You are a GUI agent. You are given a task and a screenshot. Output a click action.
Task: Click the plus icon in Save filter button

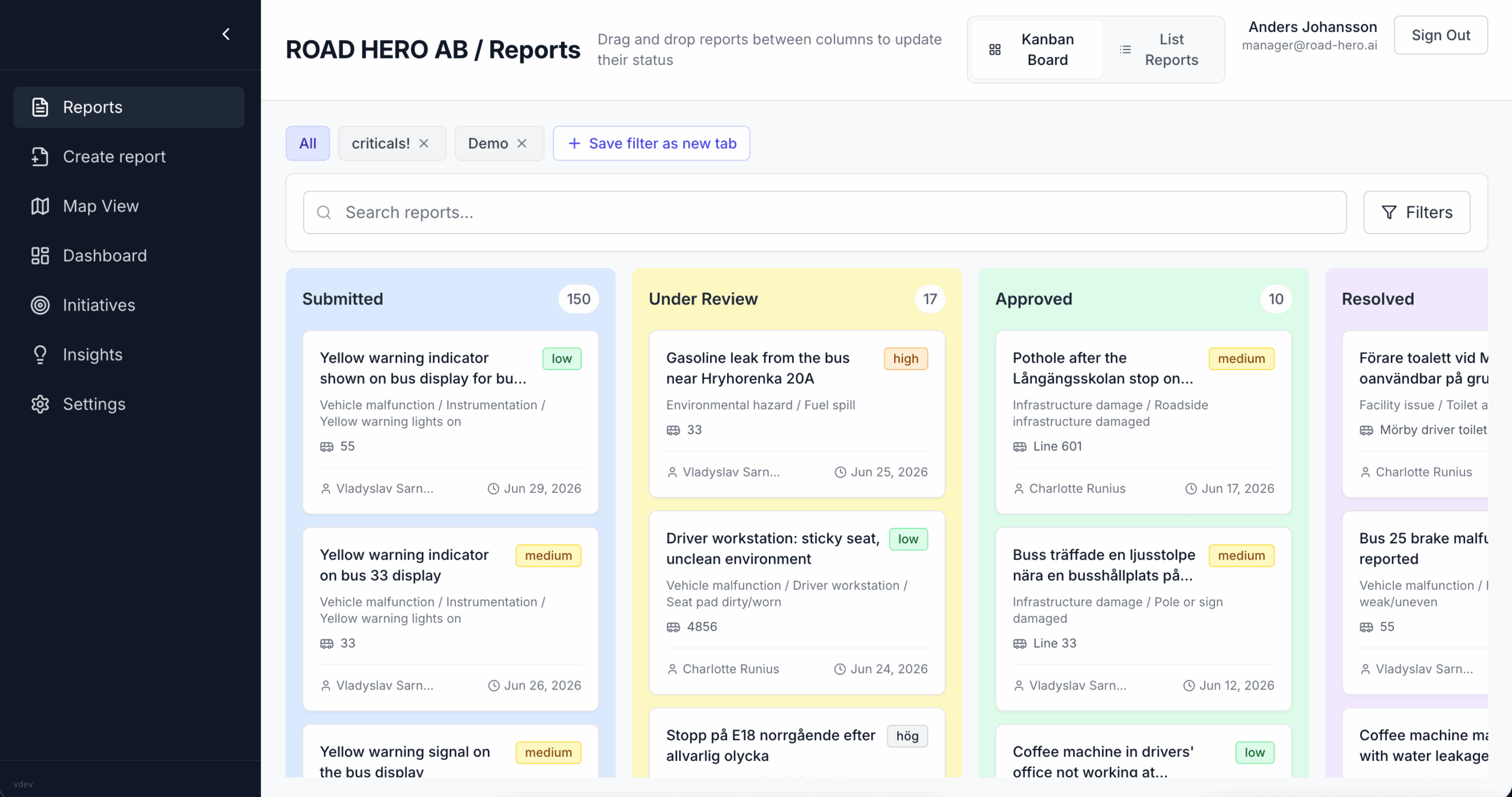point(574,143)
